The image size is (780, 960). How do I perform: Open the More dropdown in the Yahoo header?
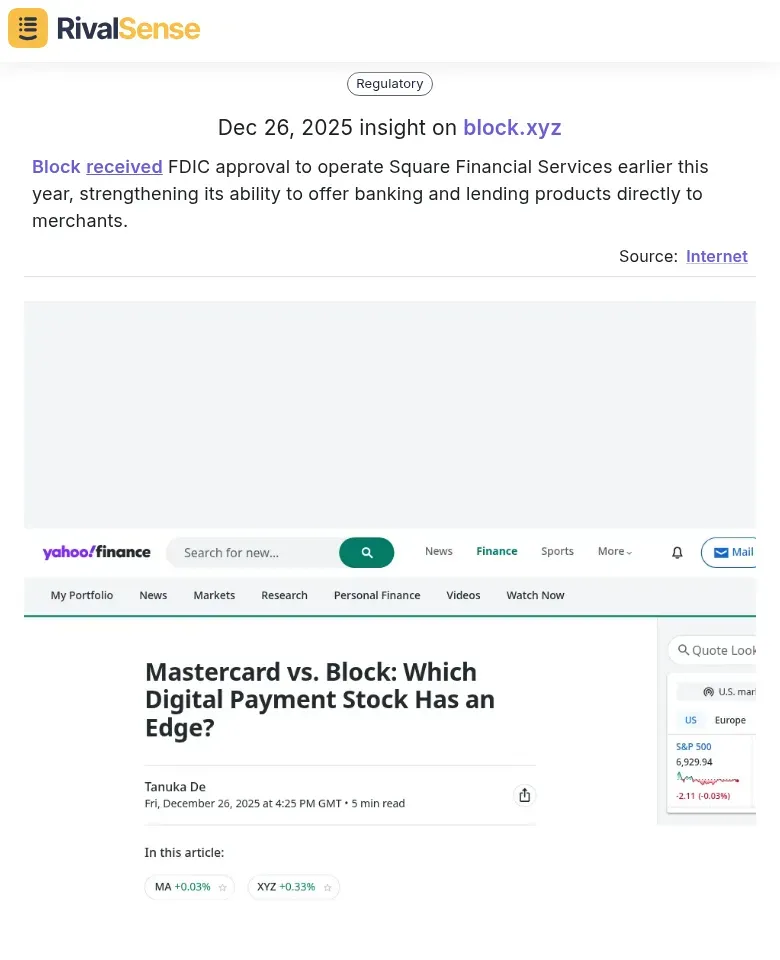pos(613,551)
